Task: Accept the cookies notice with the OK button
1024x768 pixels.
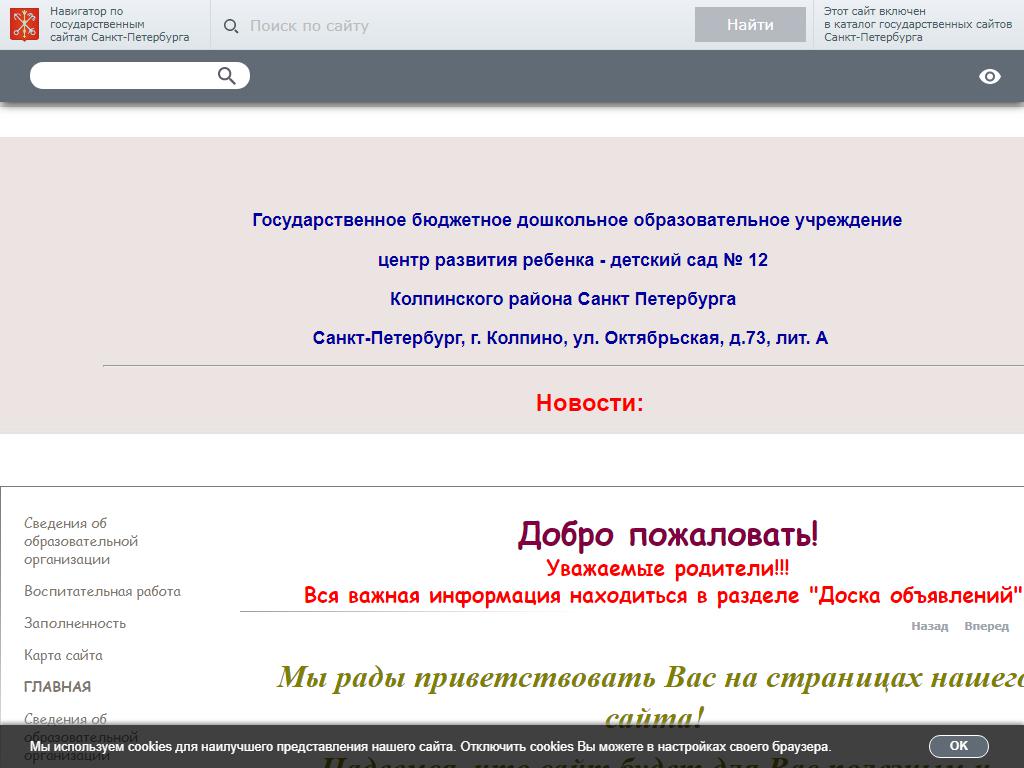Action: click(958, 746)
